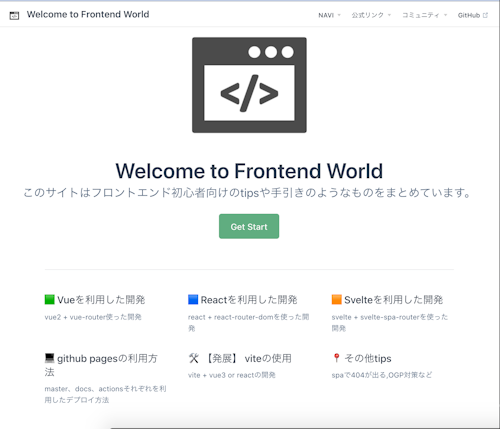Click the orange square icon beside Svelte
The image size is (500, 429).
pos(337,299)
